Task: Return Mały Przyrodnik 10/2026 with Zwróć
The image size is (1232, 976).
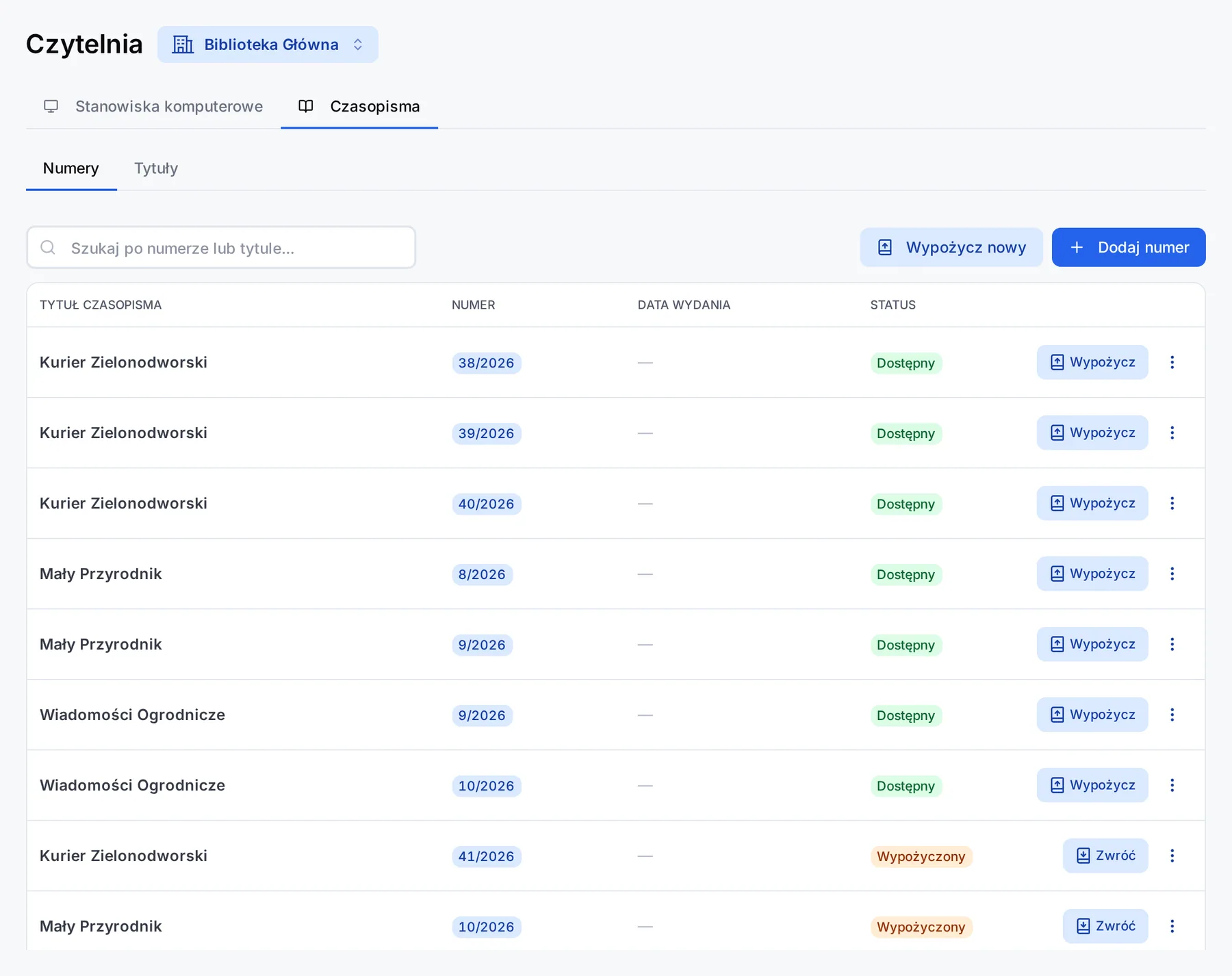Action: coord(1105,926)
